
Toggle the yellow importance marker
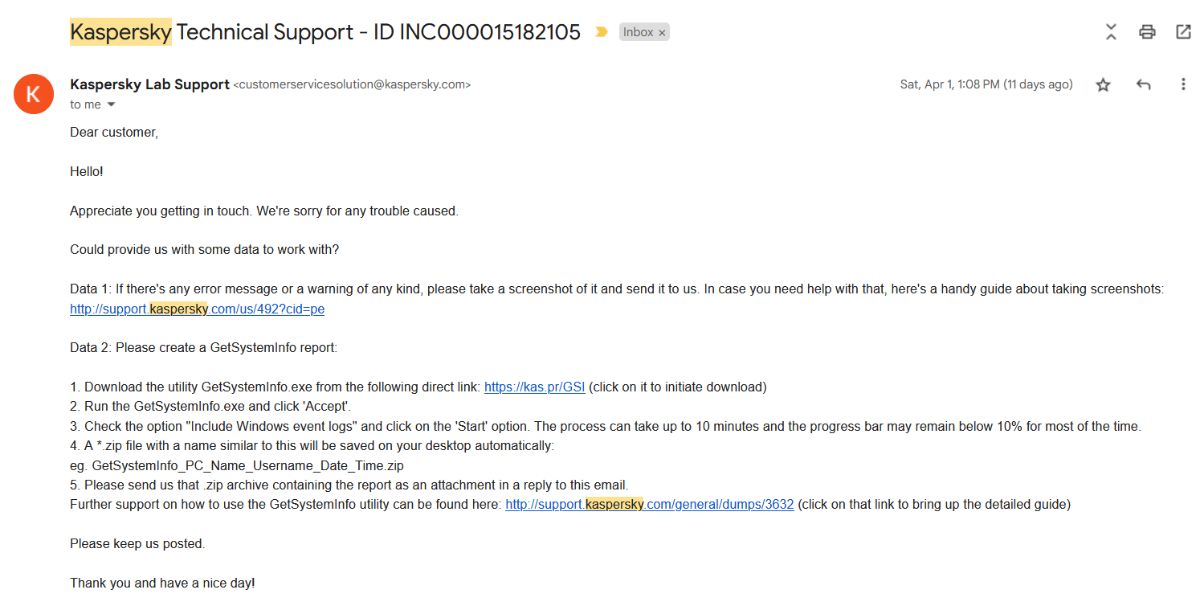pos(601,32)
